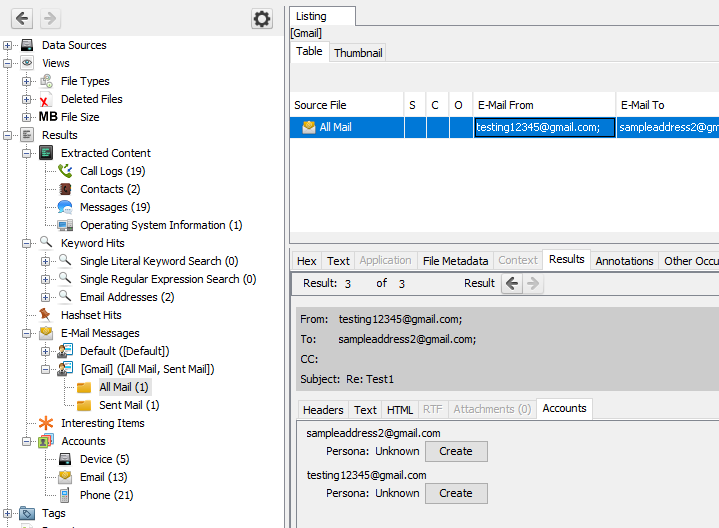This screenshot has width=719, height=528.
Task: Click the back navigation arrow
Action: pos(22,19)
